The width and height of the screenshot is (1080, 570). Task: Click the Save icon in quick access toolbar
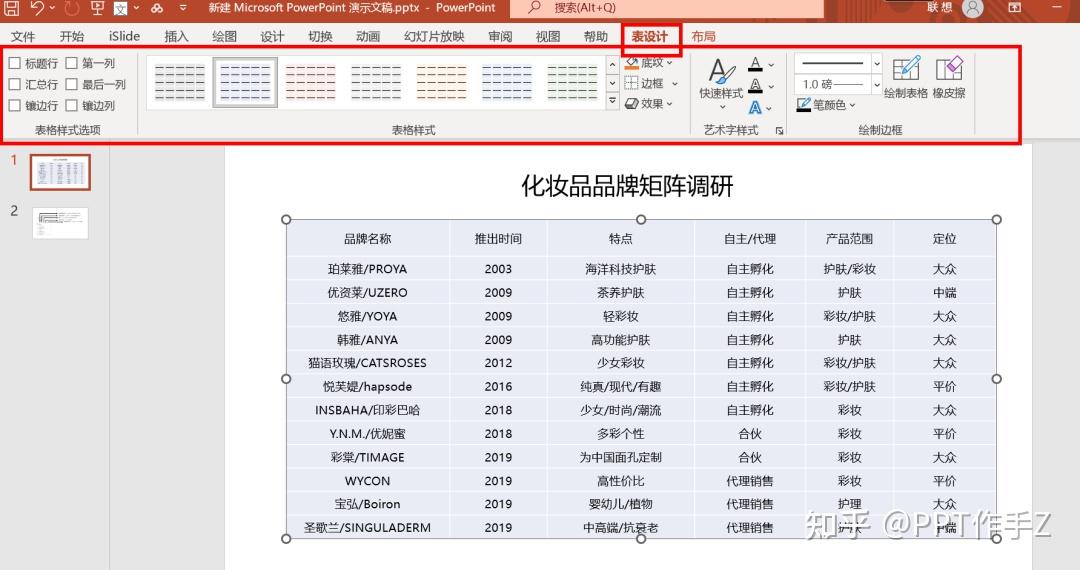[11, 8]
